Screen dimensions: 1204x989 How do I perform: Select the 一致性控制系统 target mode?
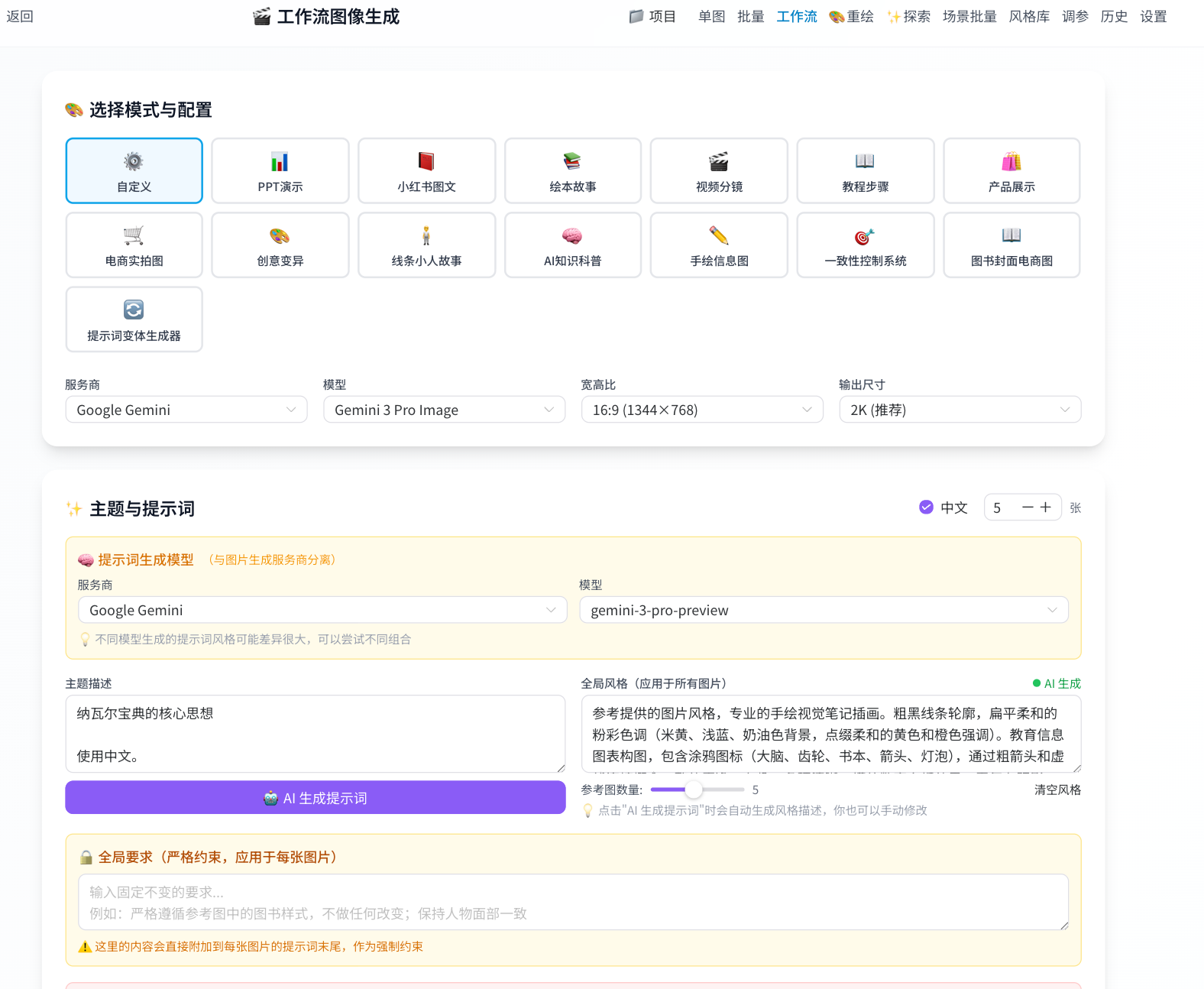pos(865,245)
